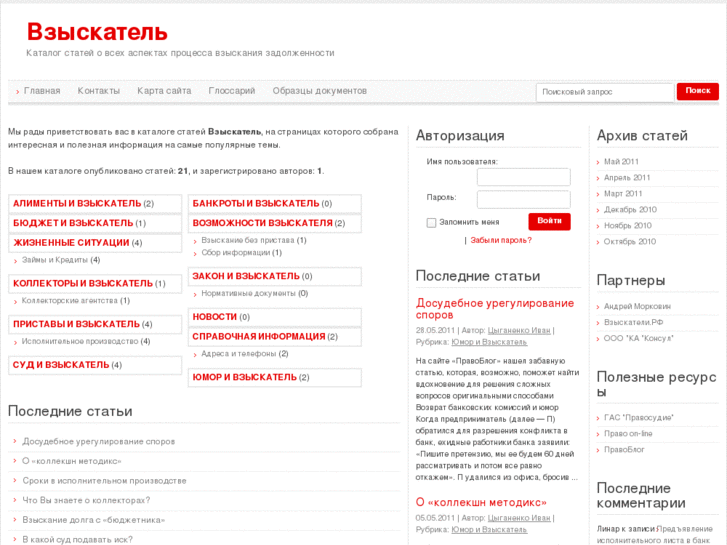Open category Жизненные ситуации
Image resolution: width=727 pixels, height=545 pixels.
coord(71,243)
